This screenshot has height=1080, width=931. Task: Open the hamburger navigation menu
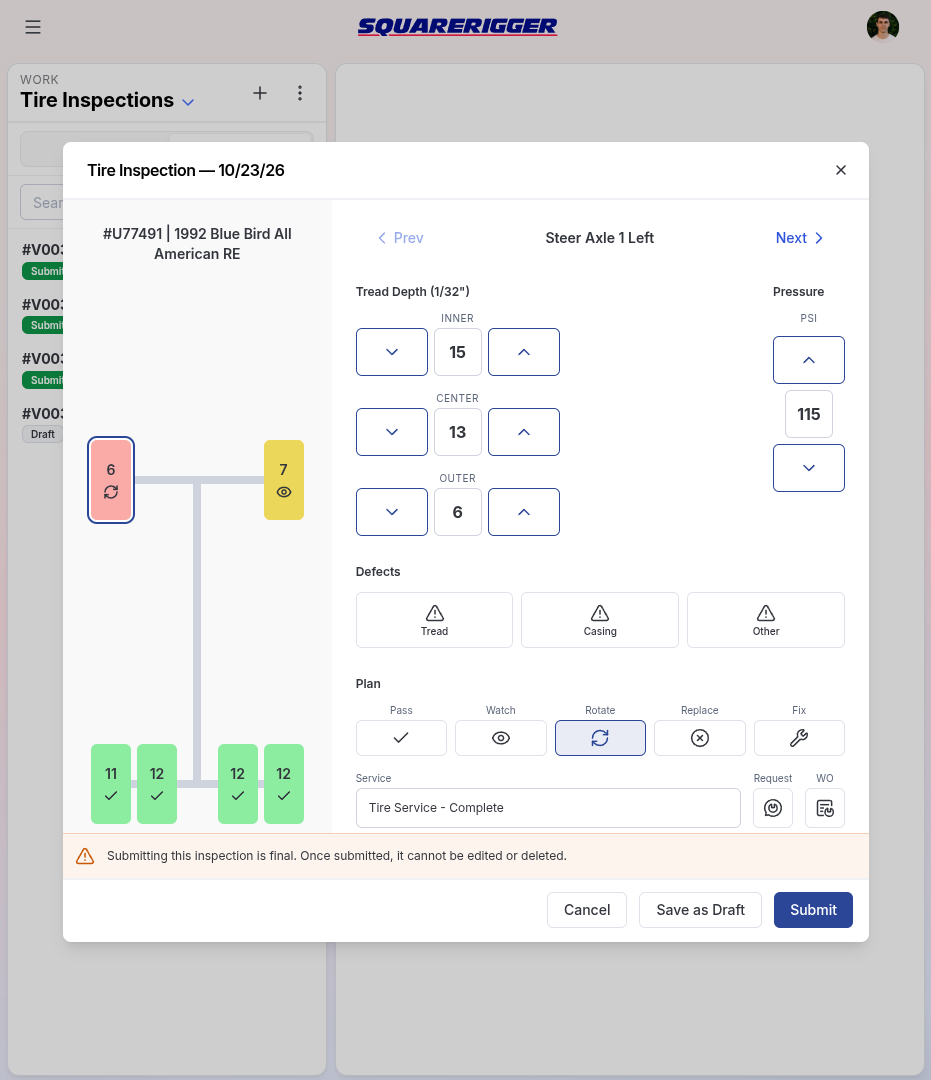[x=33, y=27]
